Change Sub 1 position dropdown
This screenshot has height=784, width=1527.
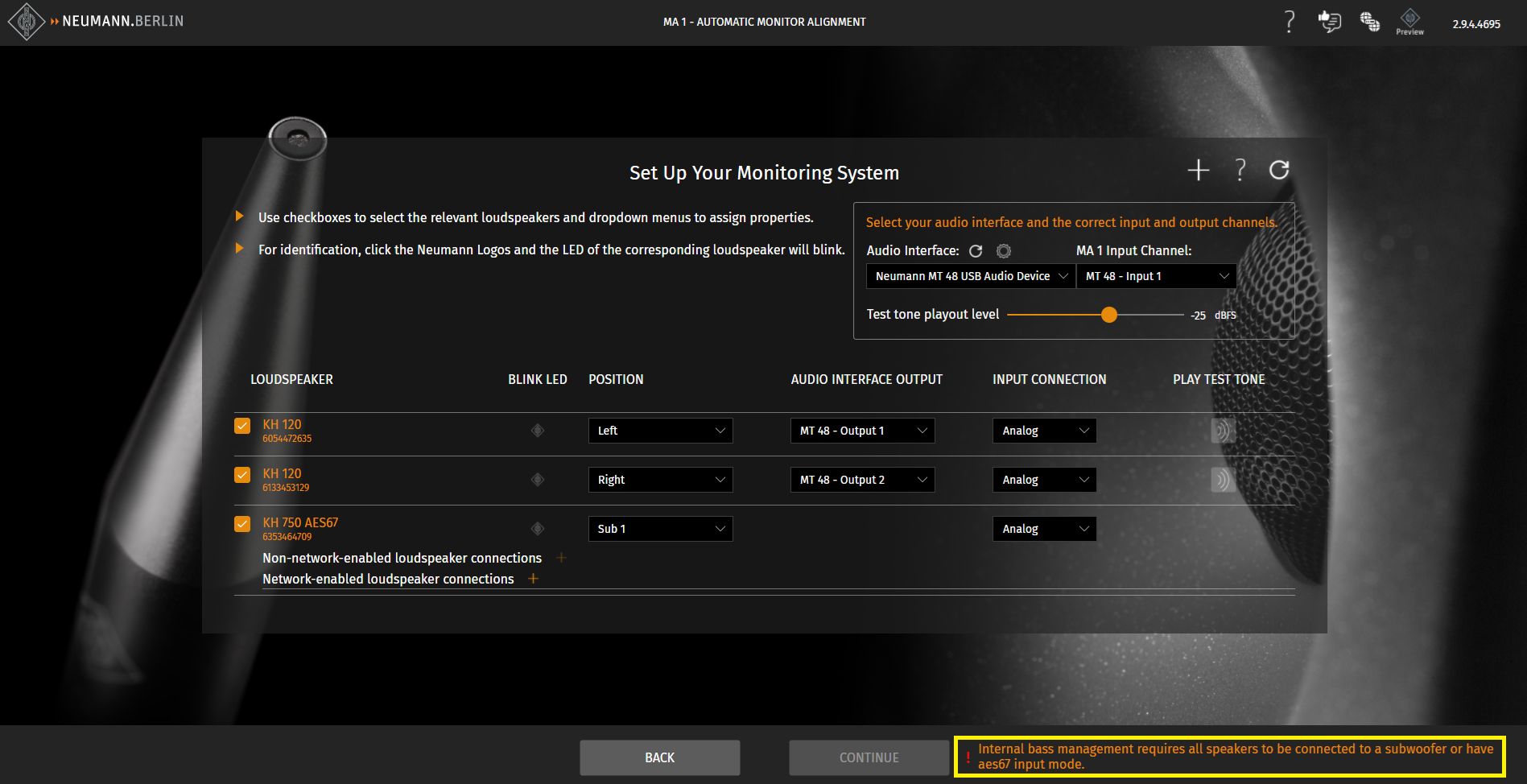(x=660, y=529)
